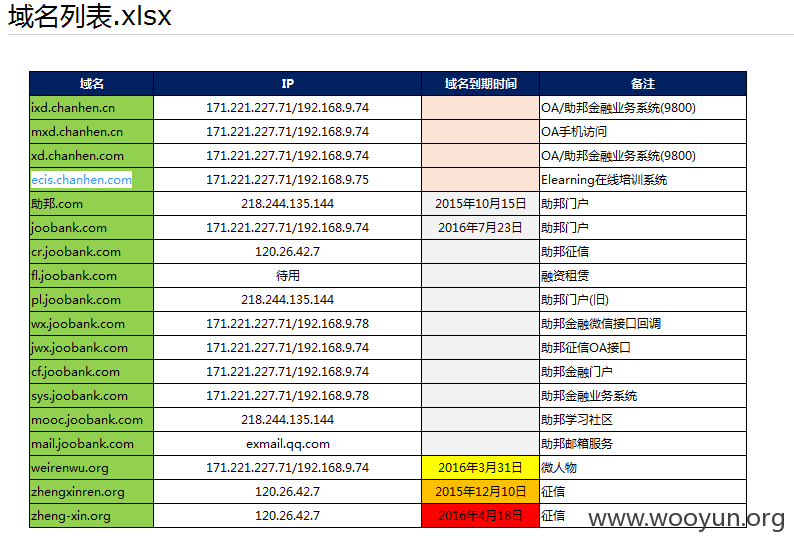Select cell mail.joobank.com
794x547 pixels.
[92, 444]
